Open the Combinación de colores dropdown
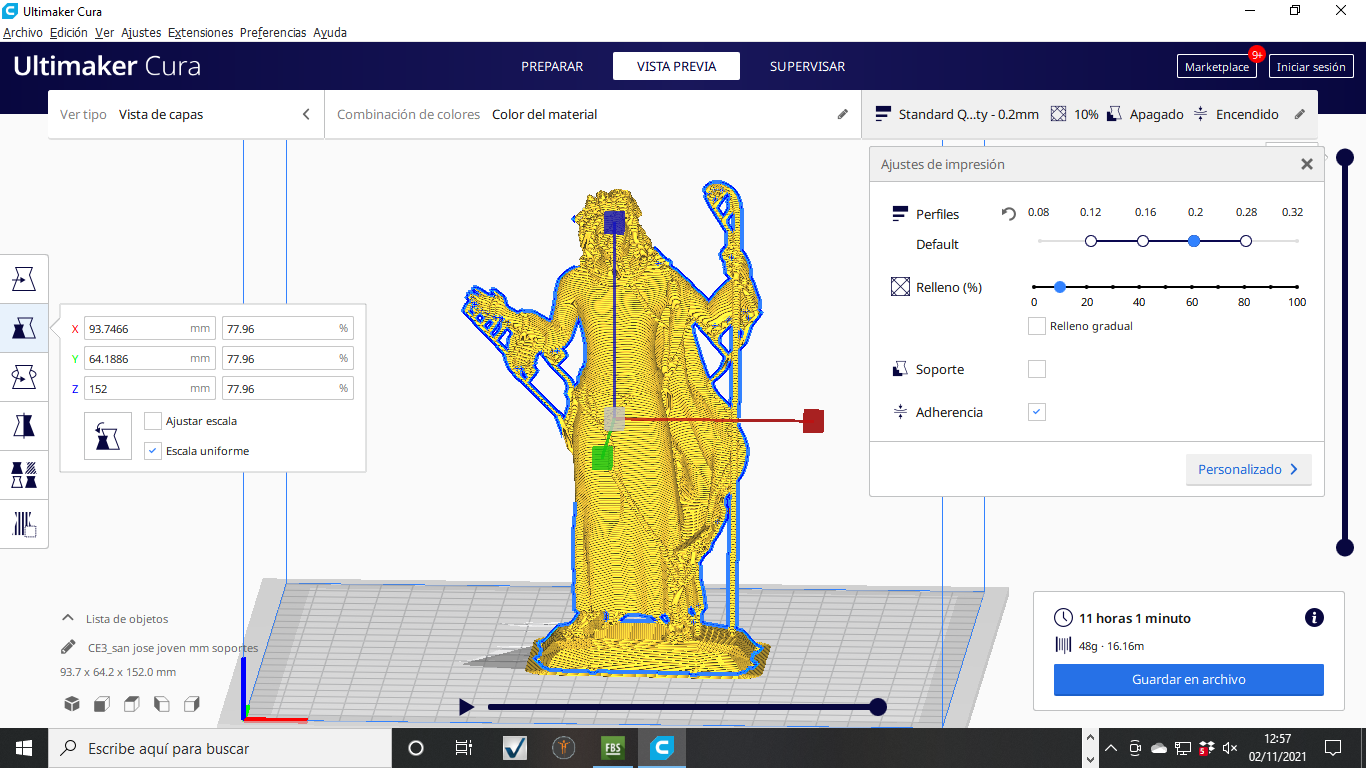The image size is (1366, 768). pos(592,114)
